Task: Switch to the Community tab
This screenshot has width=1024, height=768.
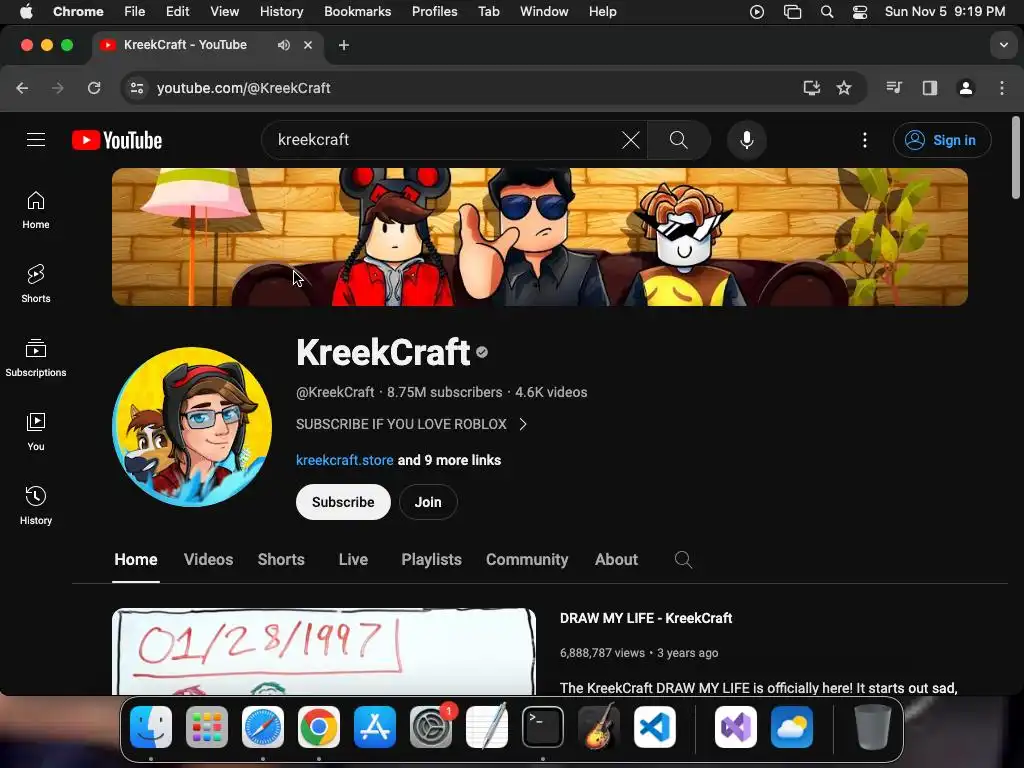Action: (x=527, y=560)
